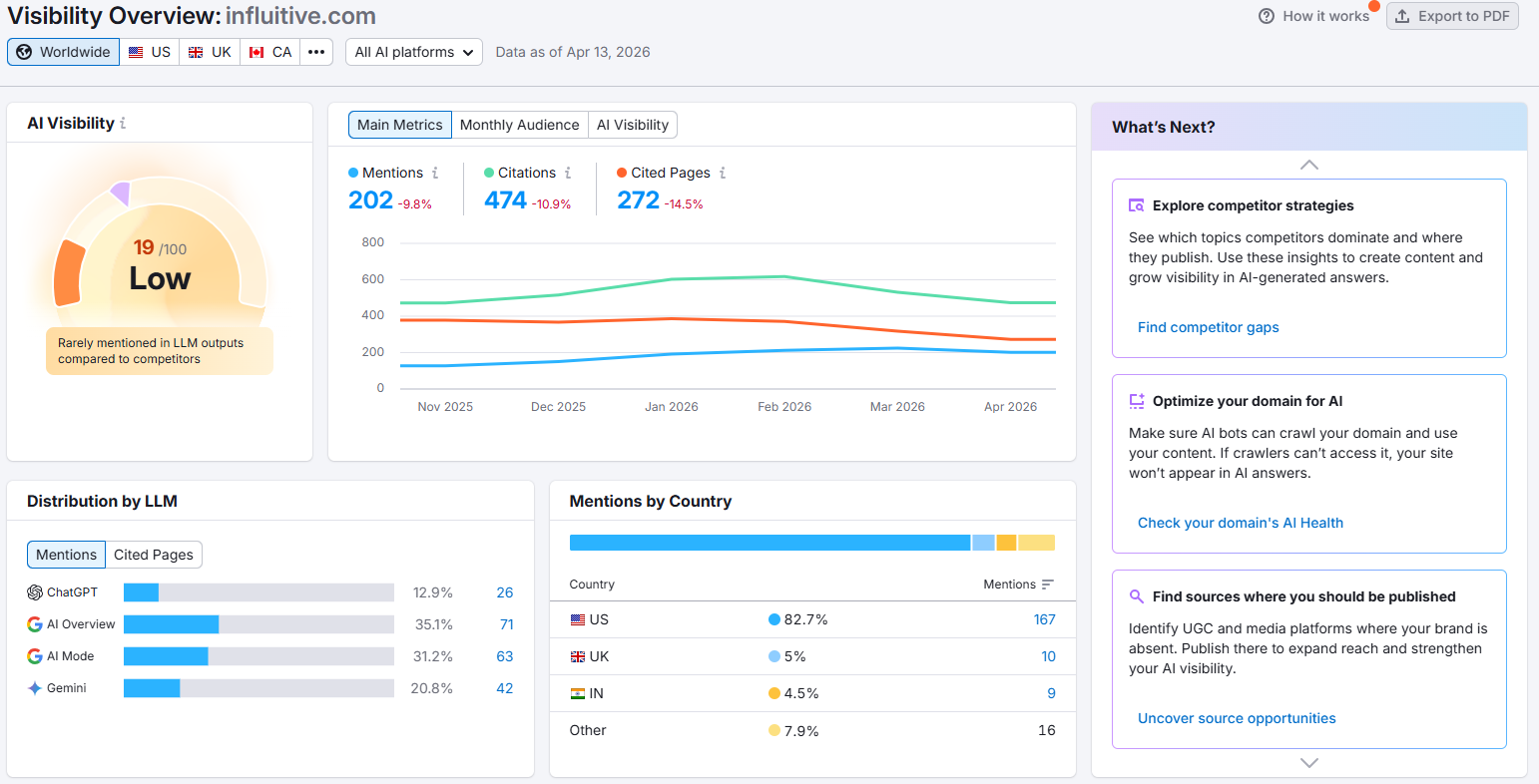Select the US location tab

click(150, 52)
